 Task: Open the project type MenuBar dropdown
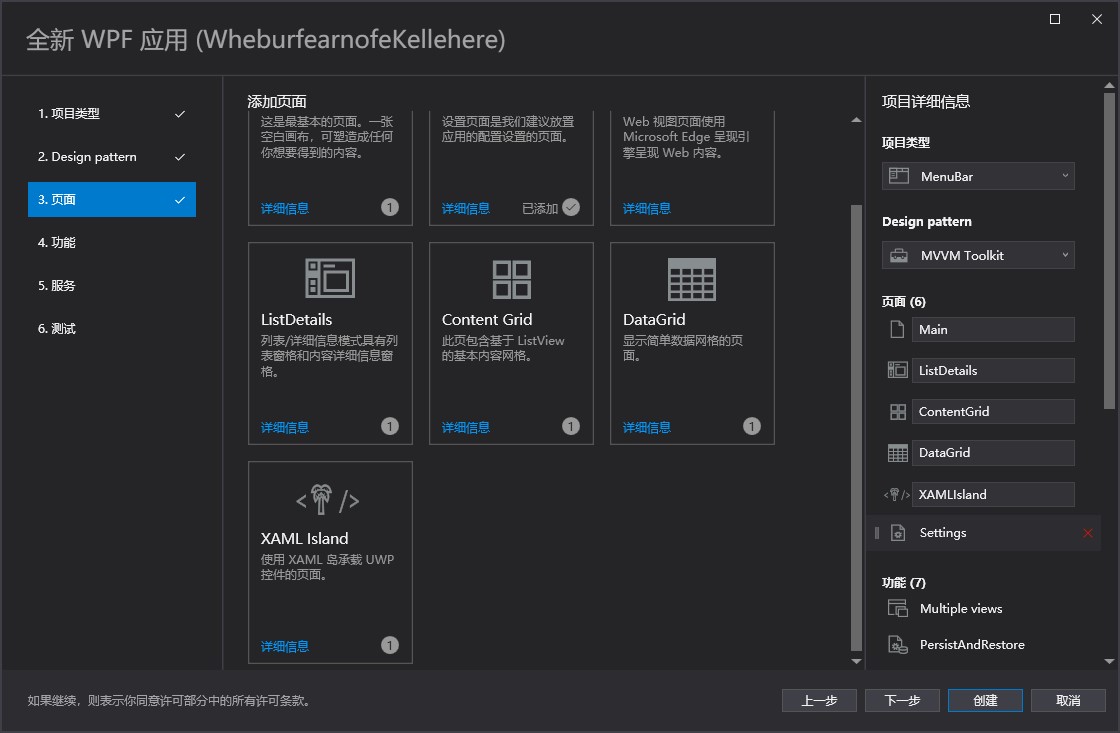(x=978, y=176)
